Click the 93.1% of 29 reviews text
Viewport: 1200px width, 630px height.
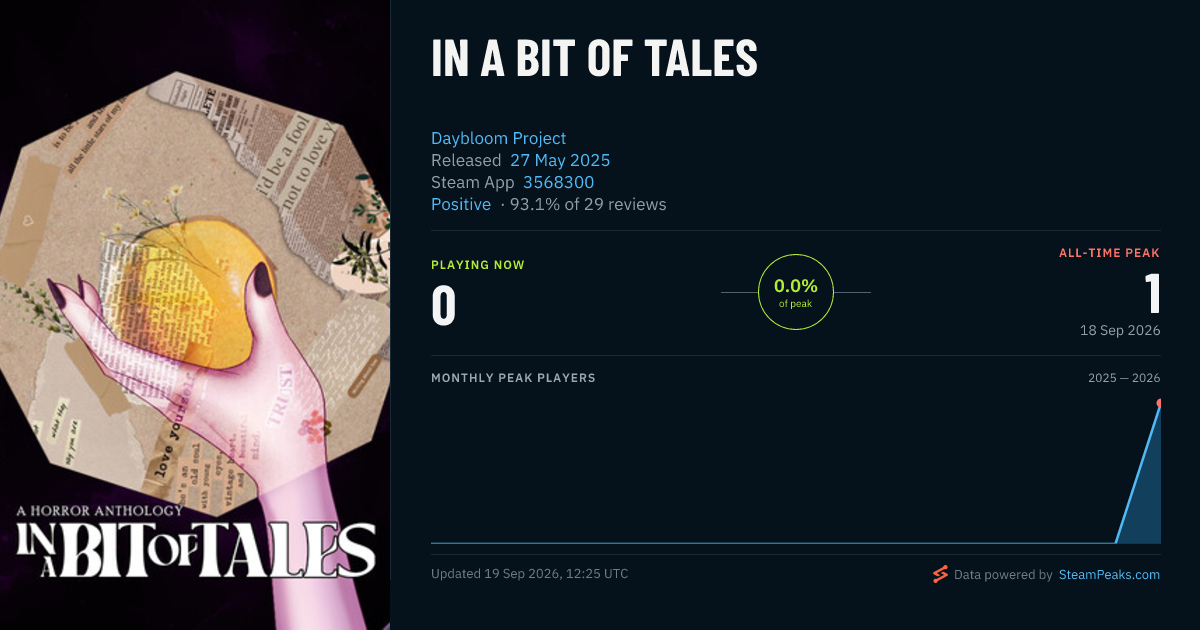[x=588, y=204]
